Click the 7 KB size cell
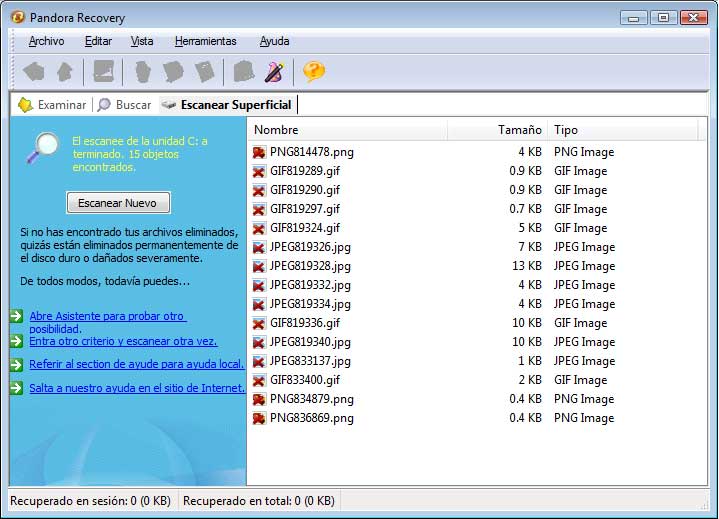Screen dimensions: 719x519 [x=530, y=248]
